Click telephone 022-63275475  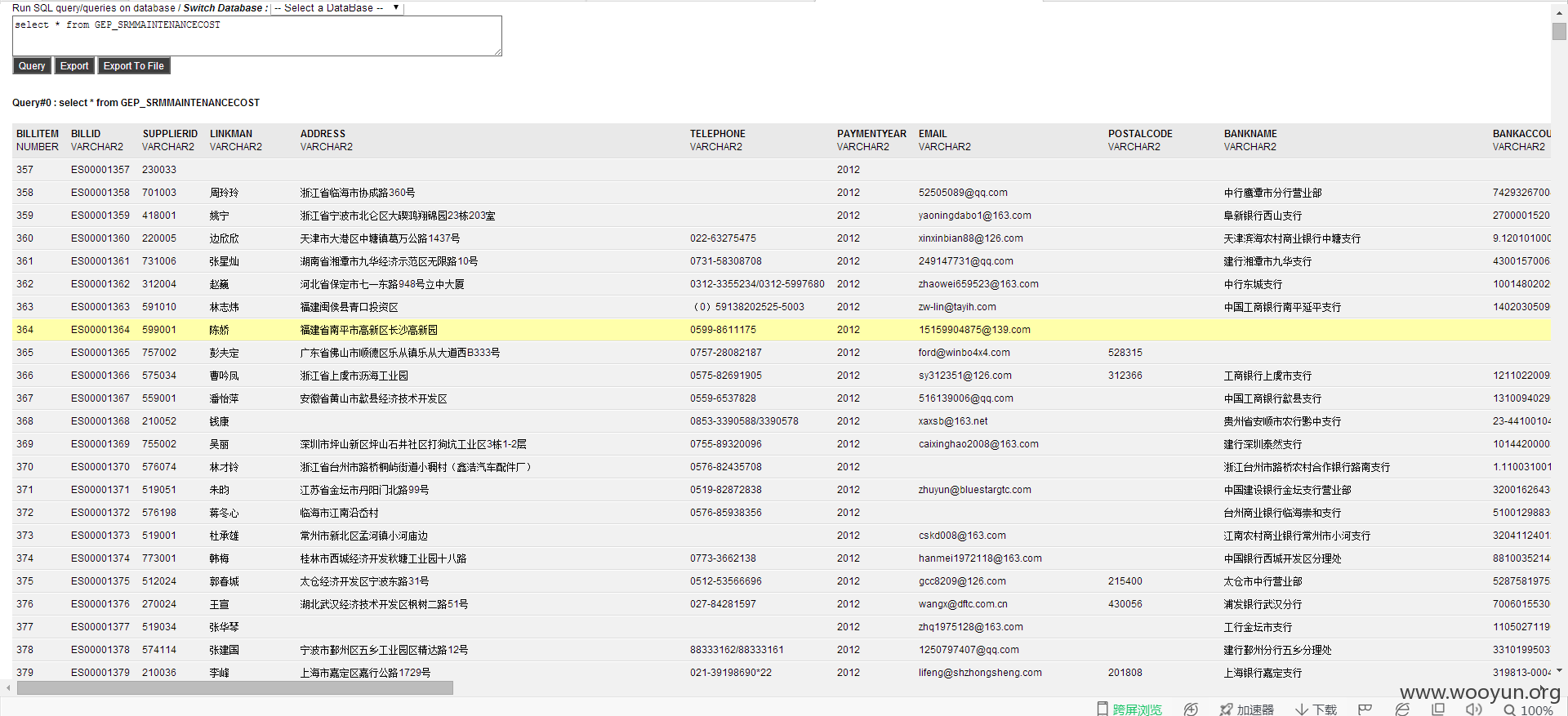coord(723,238)
